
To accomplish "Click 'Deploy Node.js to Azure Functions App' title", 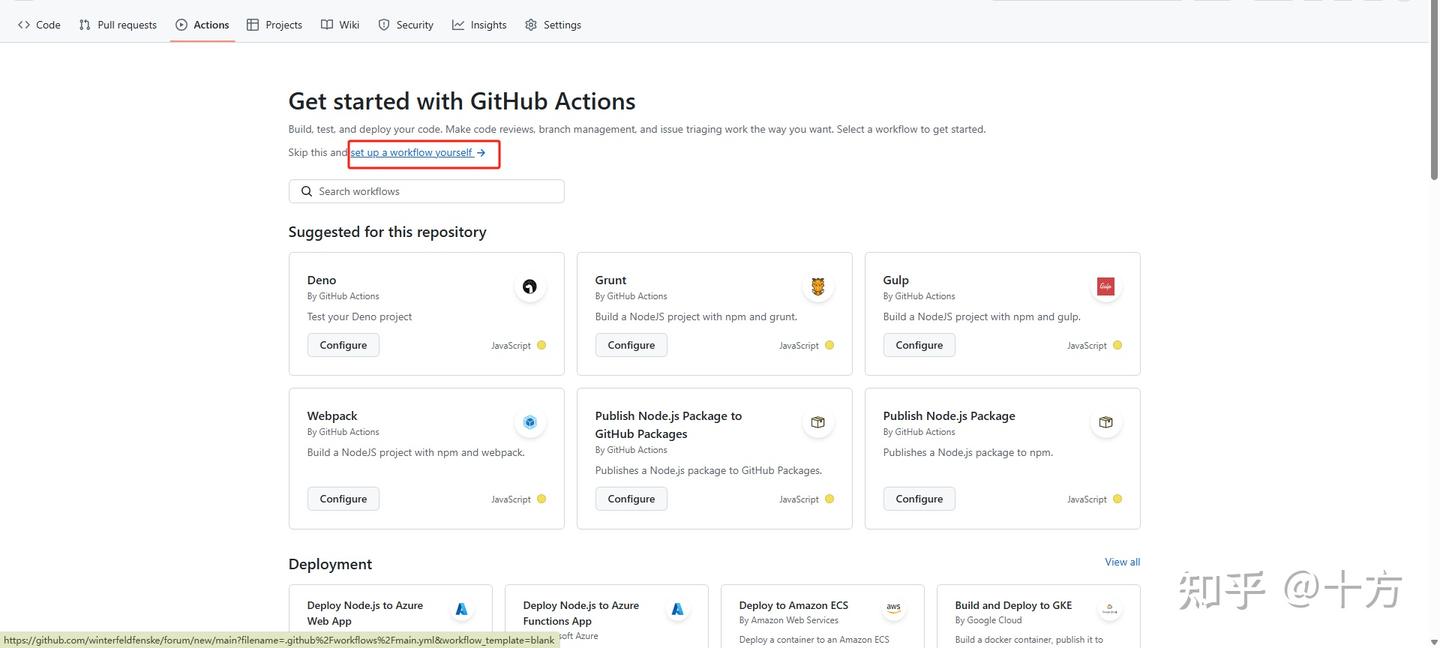I will point(581,613).
